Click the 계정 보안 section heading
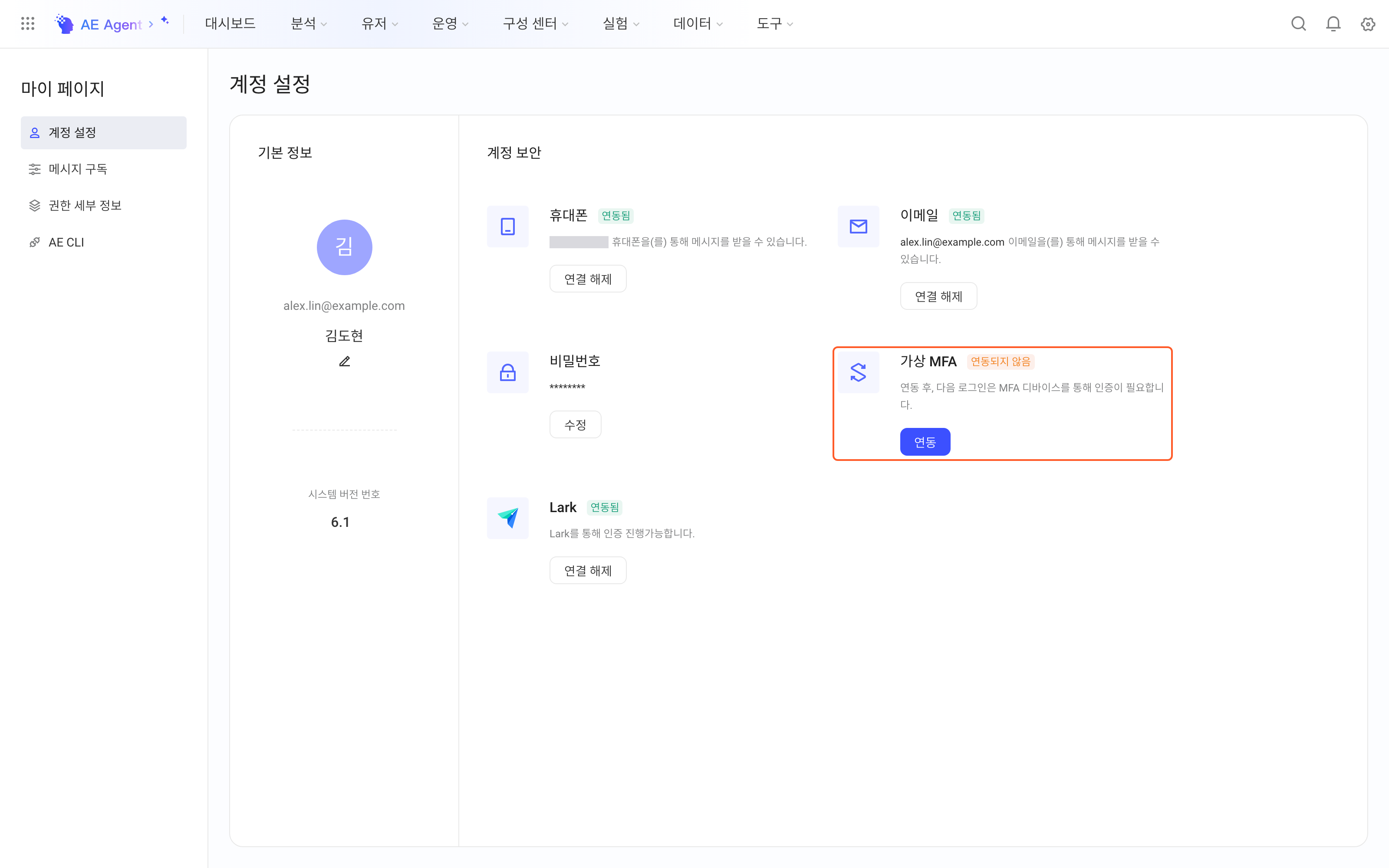1389x868 pixels. coord(513,153)
